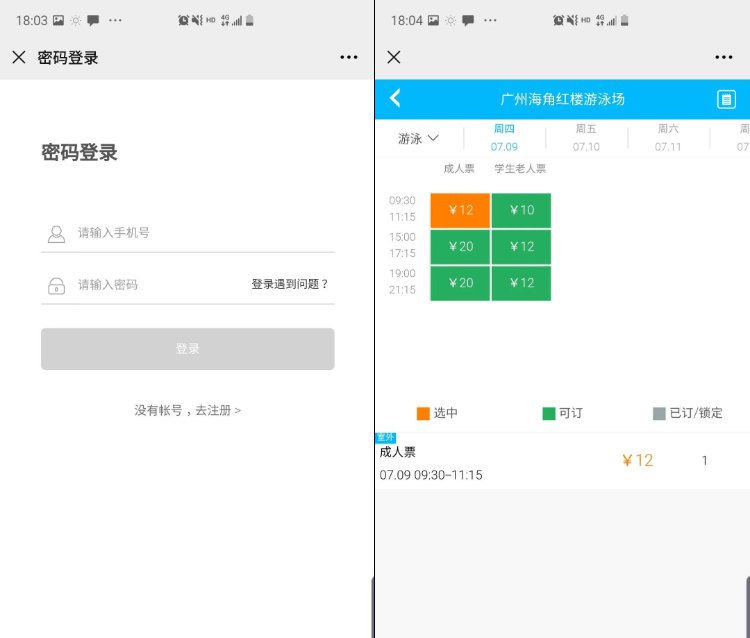Screen dimensions: 750x638
Task: Click the gray 已订/锁定 legend swatch
Action: coord(659,413)
